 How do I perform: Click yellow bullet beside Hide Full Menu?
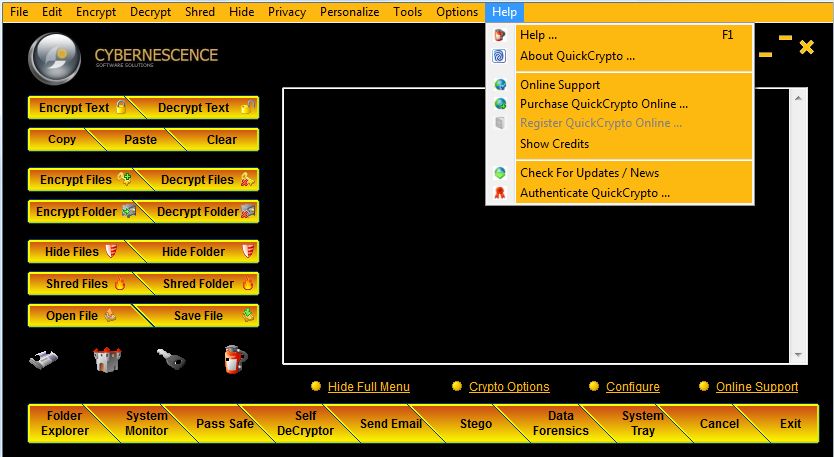tap(316, 386)
